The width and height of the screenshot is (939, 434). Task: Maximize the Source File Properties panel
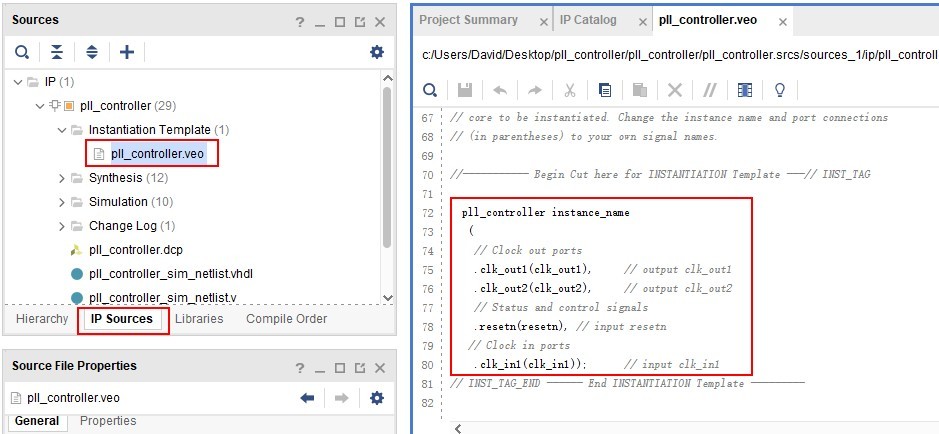click(340, 368)
